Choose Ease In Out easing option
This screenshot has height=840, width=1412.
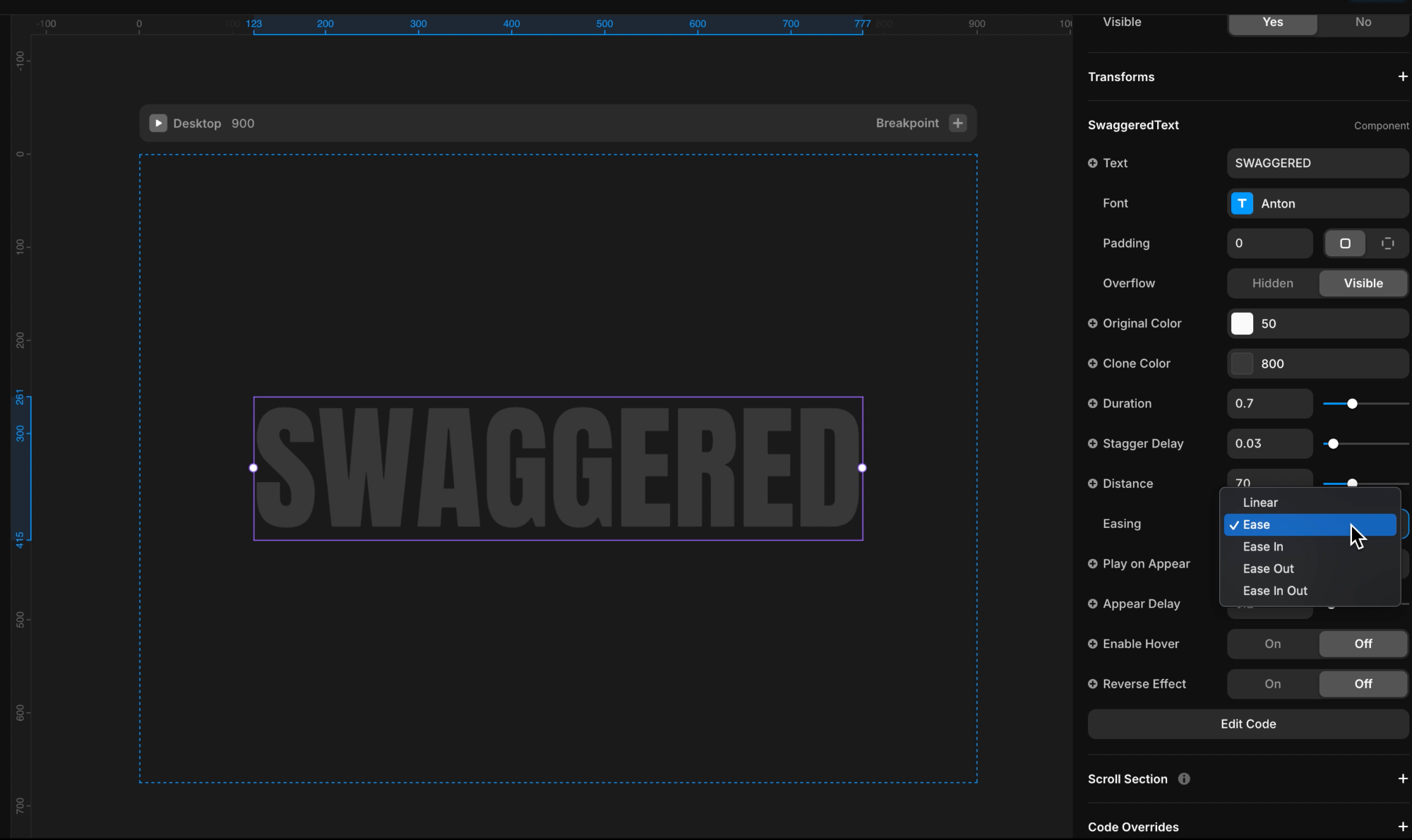click(x=1275, y=591)
